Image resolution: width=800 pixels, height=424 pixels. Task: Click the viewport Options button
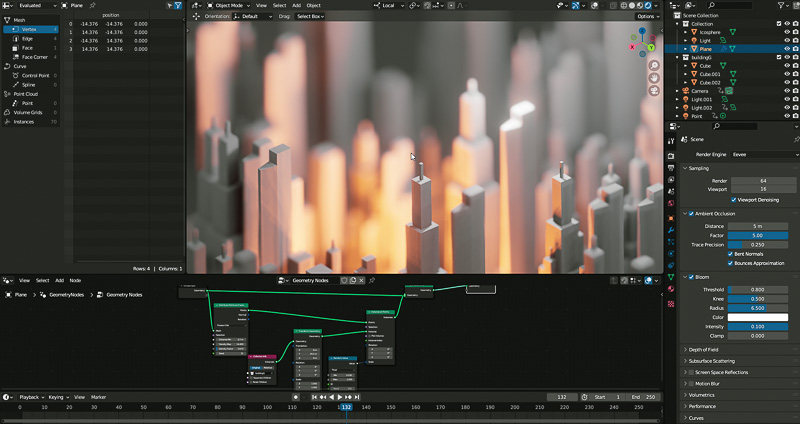(x=647, y=17)
